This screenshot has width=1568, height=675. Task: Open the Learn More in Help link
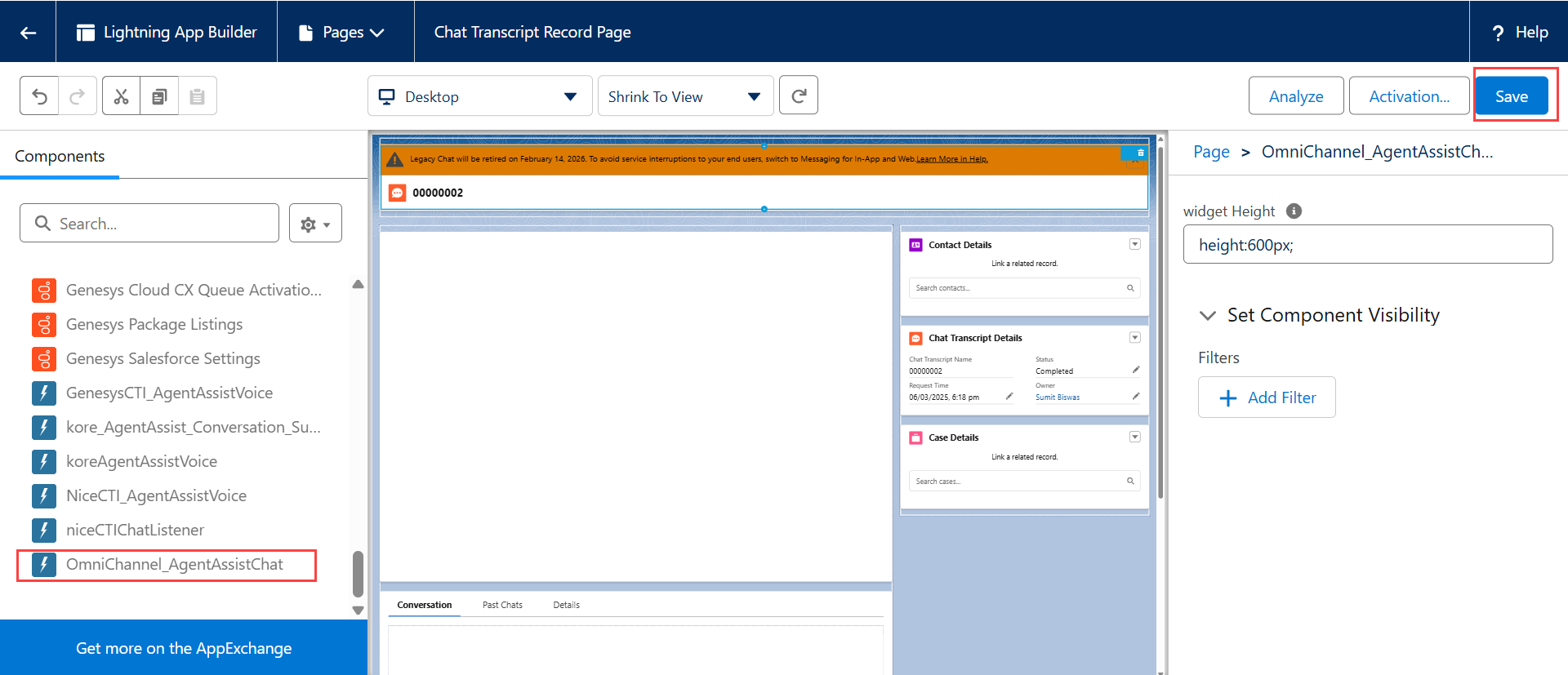(x=952, y=159)
